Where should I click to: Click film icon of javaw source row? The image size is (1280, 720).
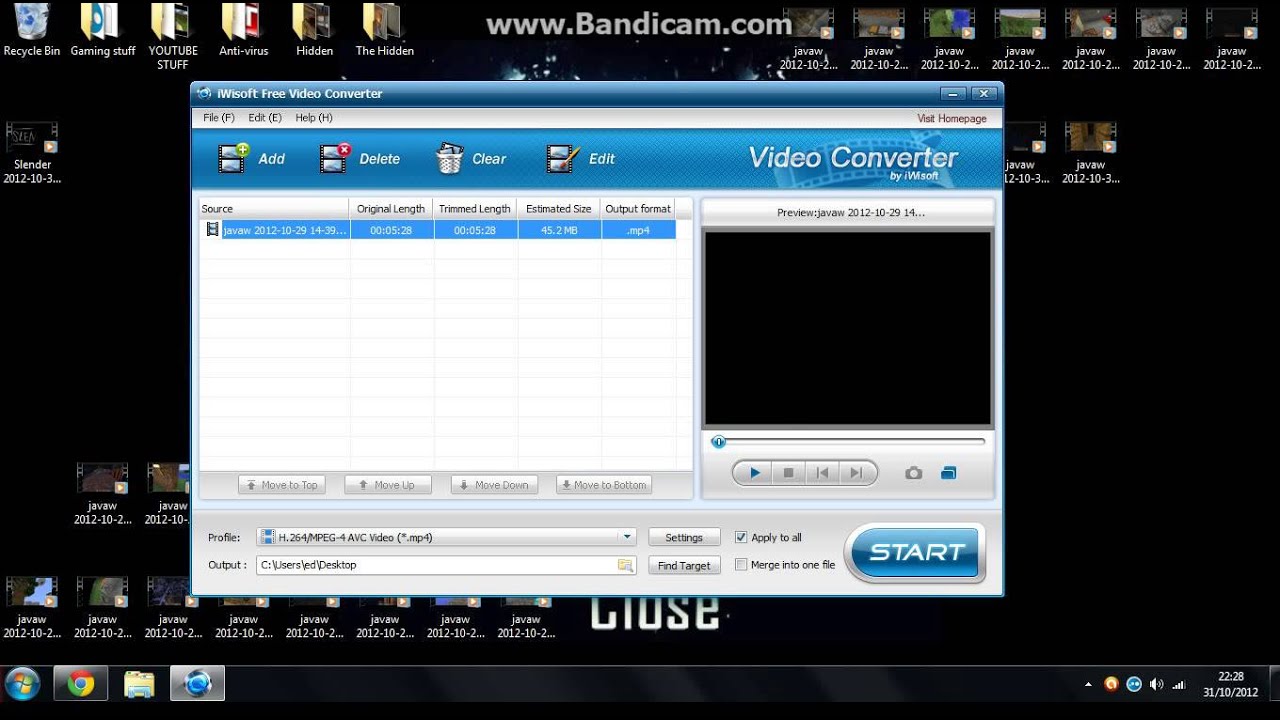[x=212, y=229]
